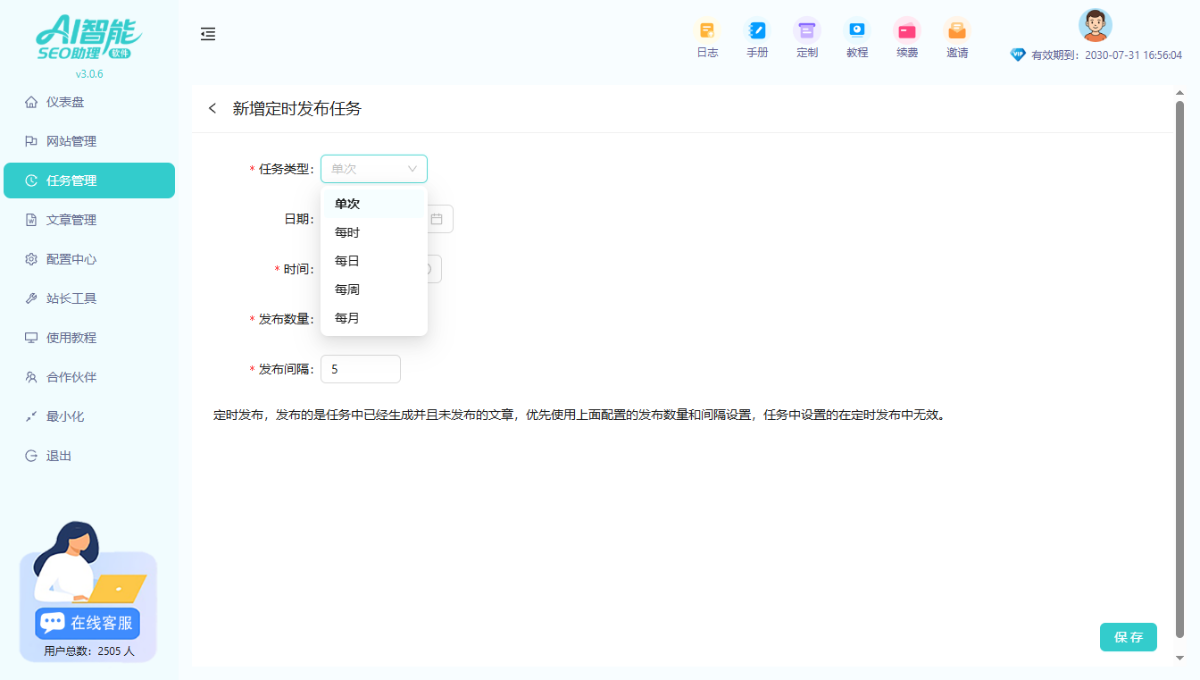Select 任务管理 in the sidebar

click(x=89, y=180)
